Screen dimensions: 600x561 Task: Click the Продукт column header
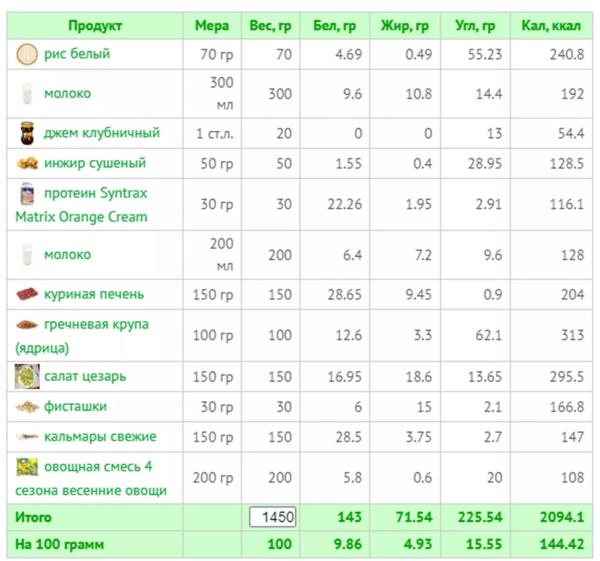tap(95, 25)
